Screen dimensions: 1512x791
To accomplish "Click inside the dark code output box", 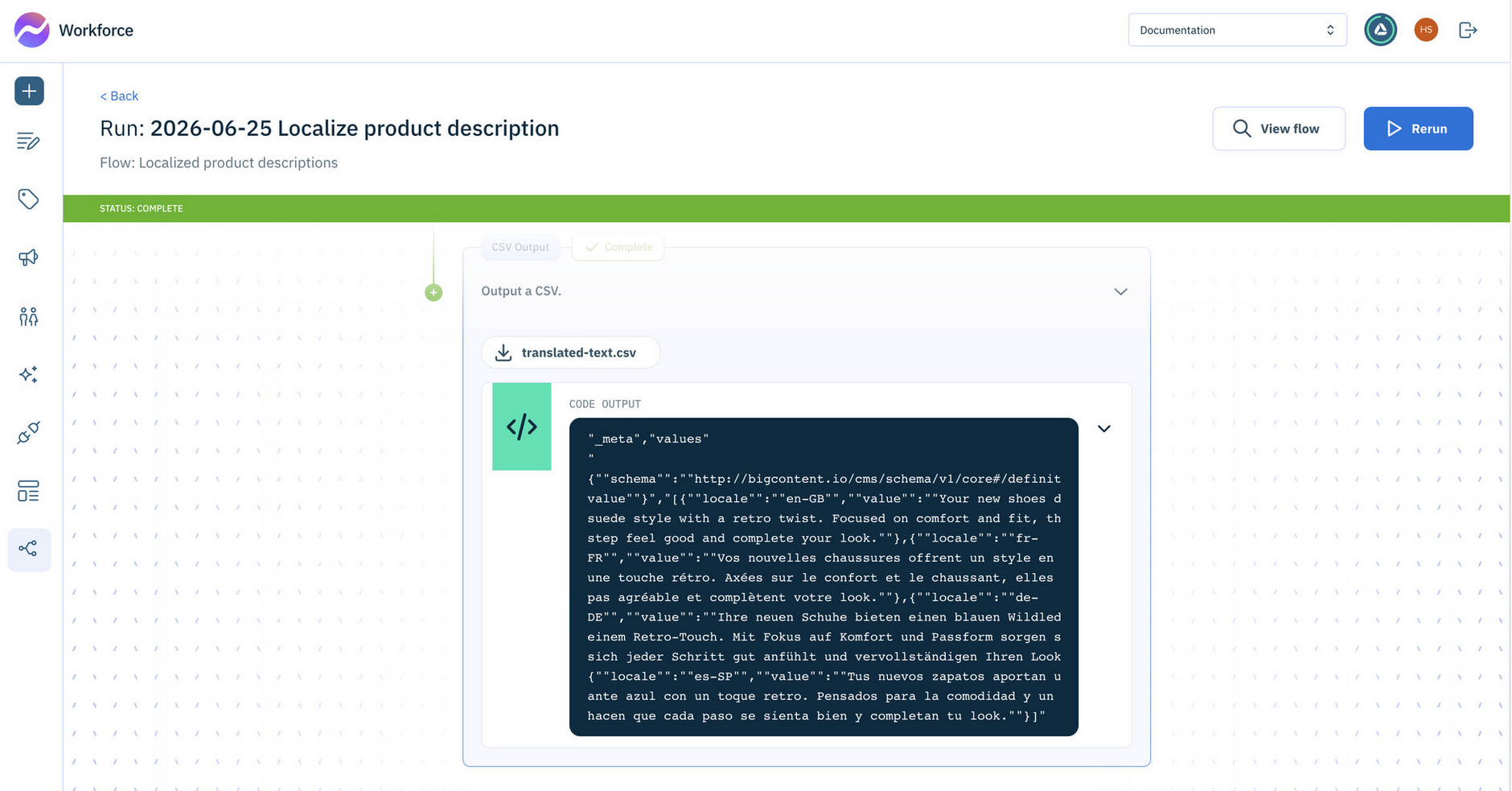I will click(824, 577).
